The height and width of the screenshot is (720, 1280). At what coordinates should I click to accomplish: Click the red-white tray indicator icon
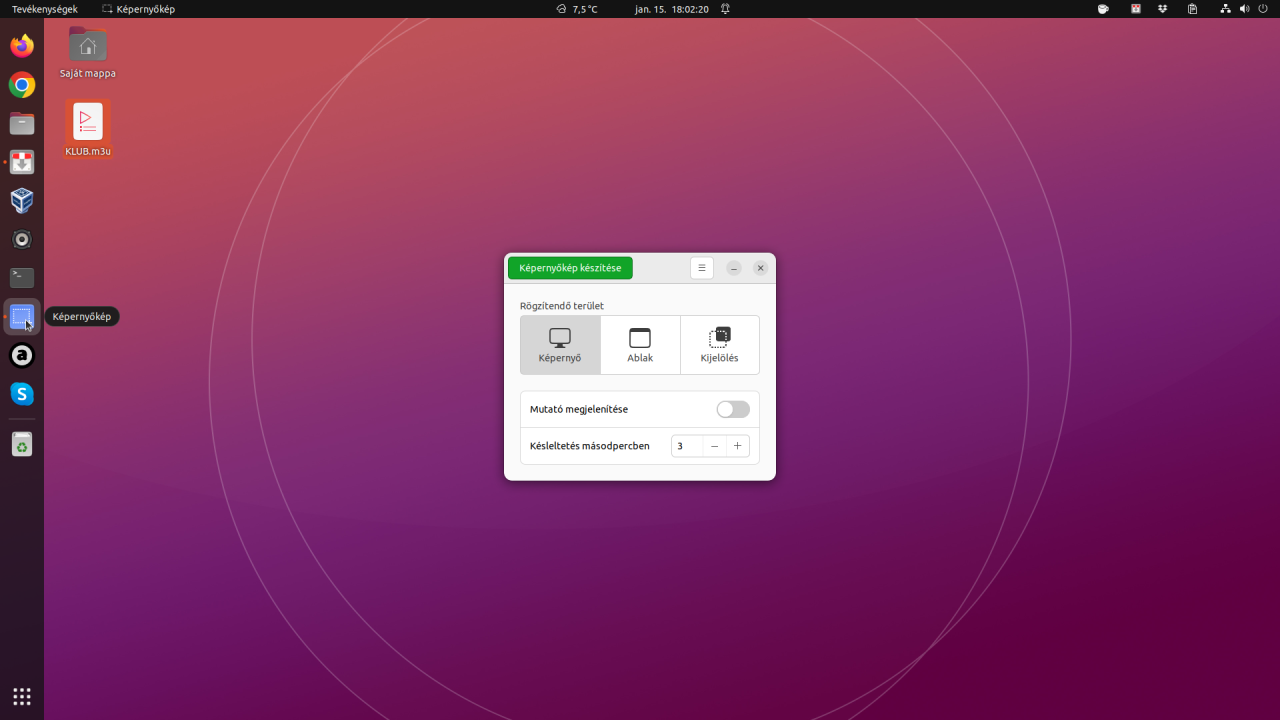pos(1136,9)
